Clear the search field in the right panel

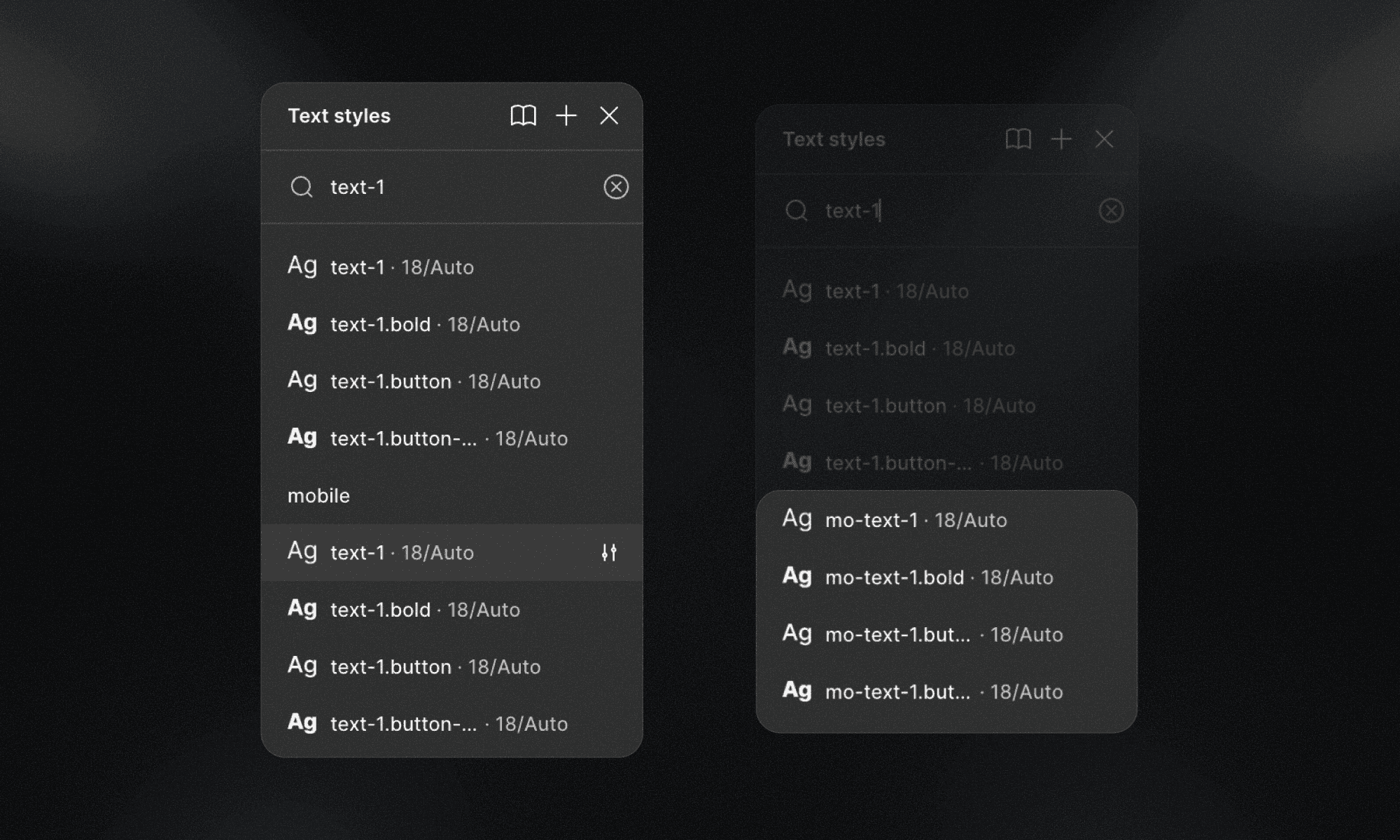[x=1112, y=211]
